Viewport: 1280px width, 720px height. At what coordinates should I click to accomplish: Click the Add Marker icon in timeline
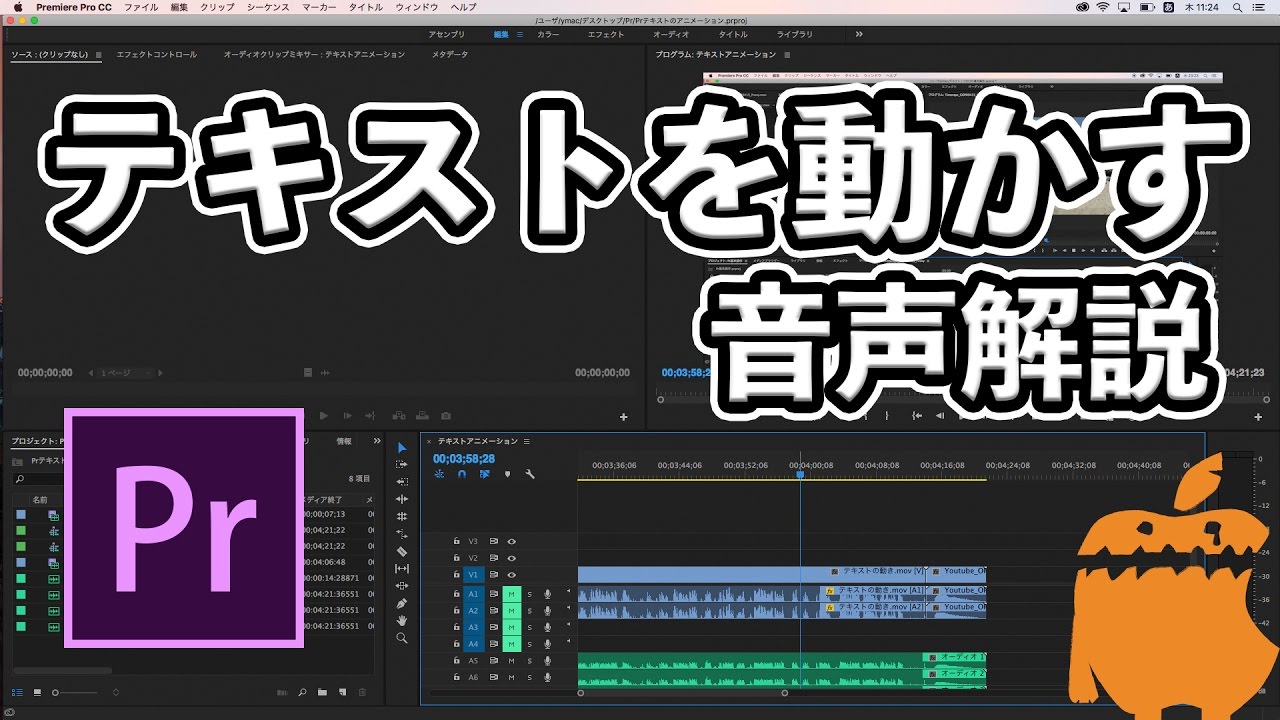click(507, 474)
